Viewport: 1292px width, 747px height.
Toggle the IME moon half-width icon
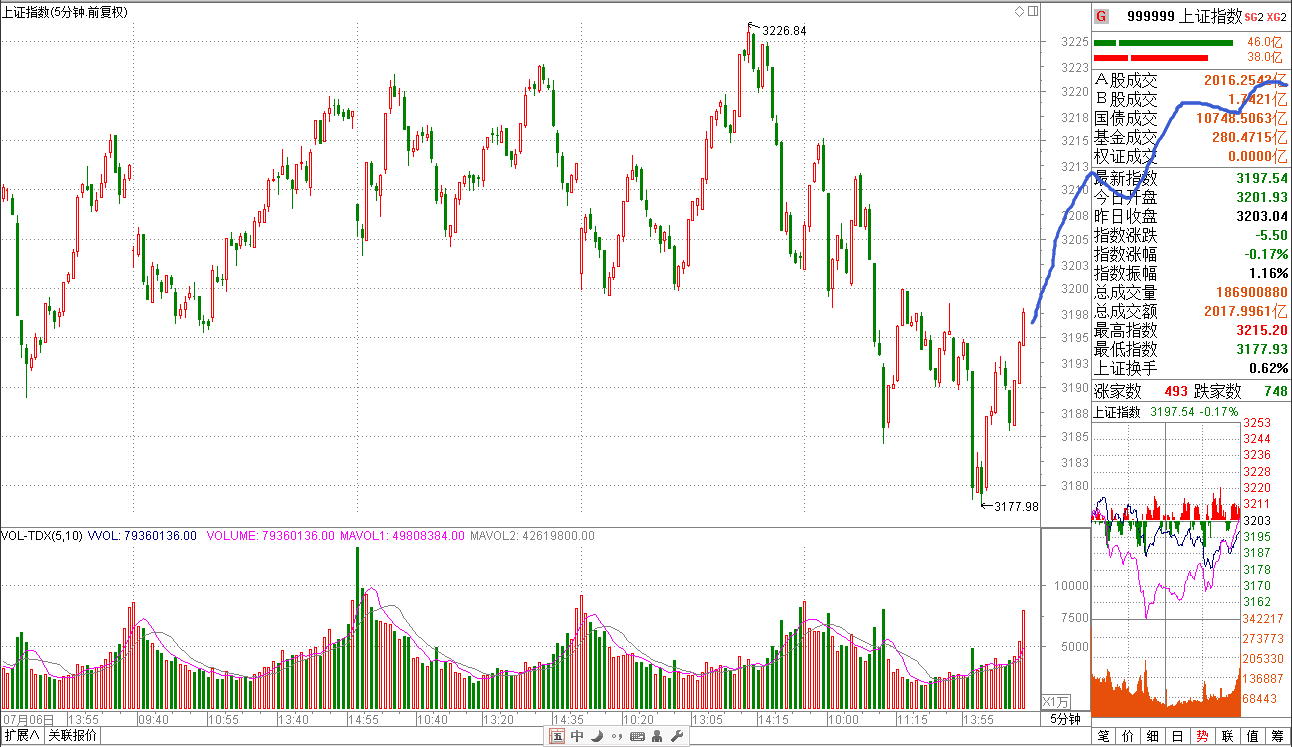click(597, 737)
